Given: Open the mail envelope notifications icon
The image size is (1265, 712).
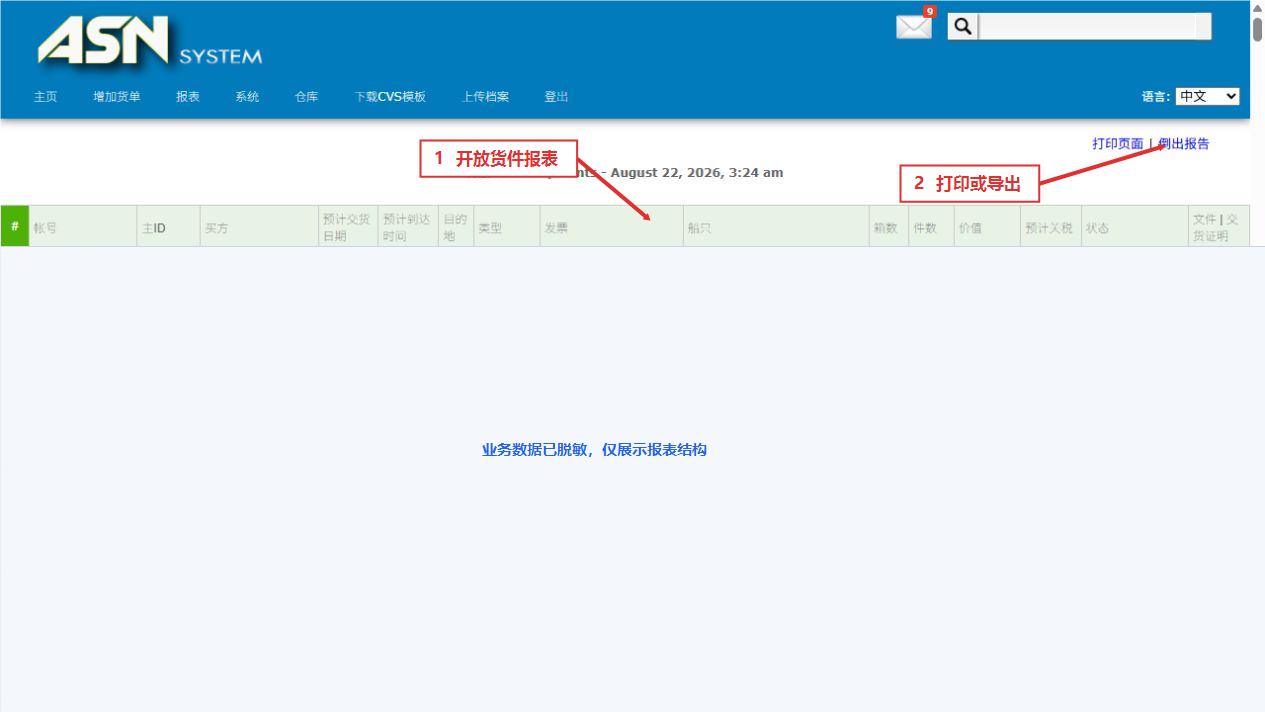Looking at the screenshot, I should coord(914,27).
